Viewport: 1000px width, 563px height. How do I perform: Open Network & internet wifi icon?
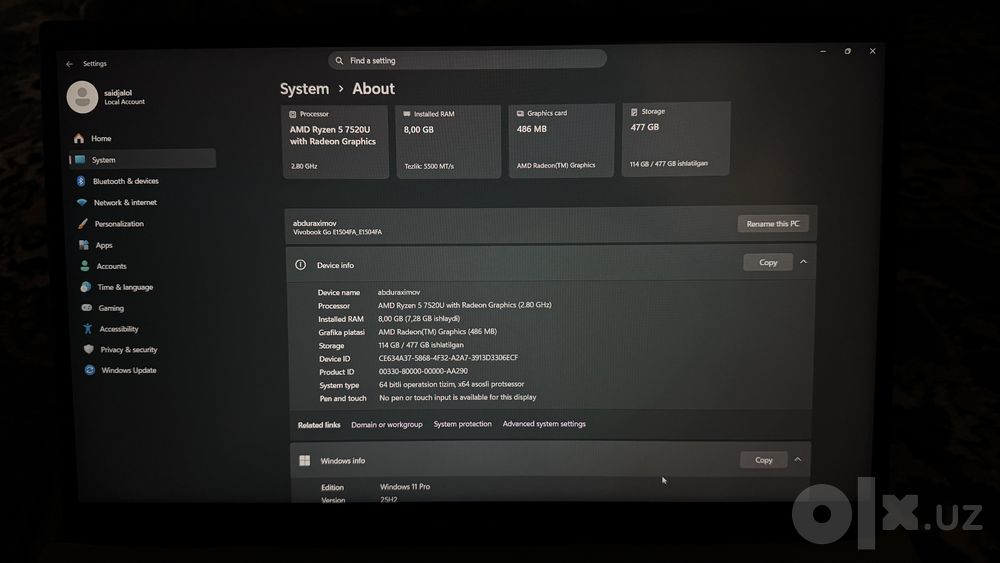pos(82,202)
